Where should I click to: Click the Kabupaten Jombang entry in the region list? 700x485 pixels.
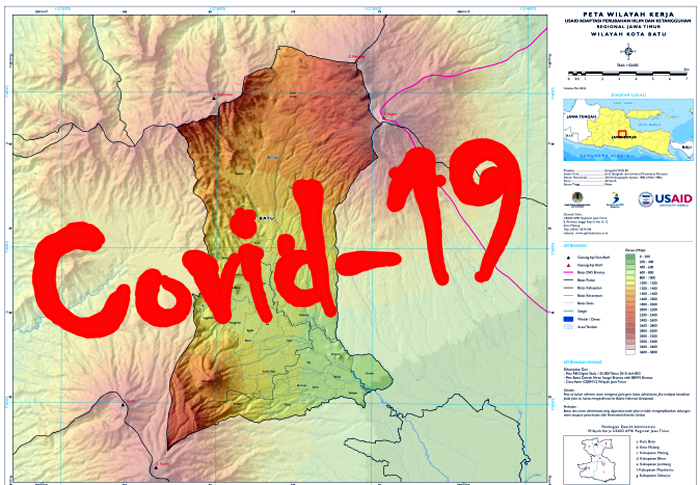coord(654,464)
